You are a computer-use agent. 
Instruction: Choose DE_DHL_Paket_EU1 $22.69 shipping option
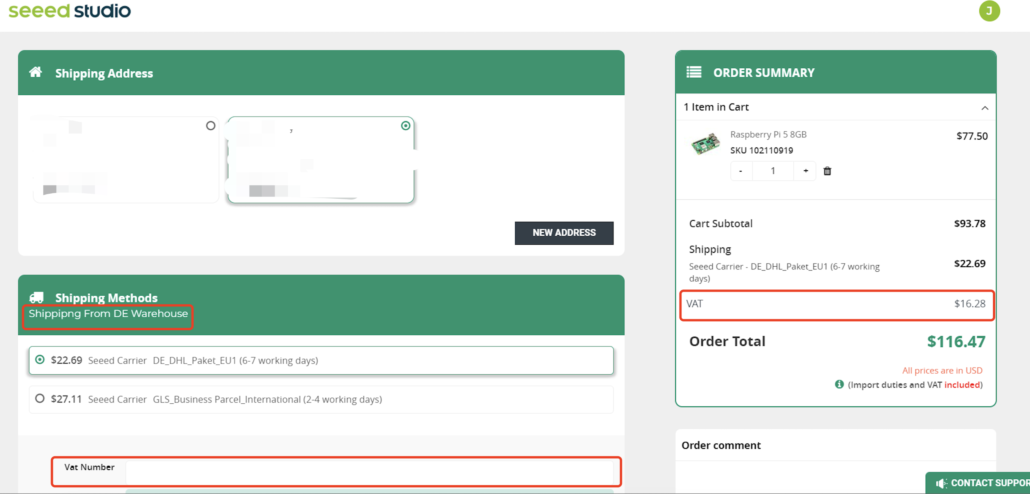40,360
